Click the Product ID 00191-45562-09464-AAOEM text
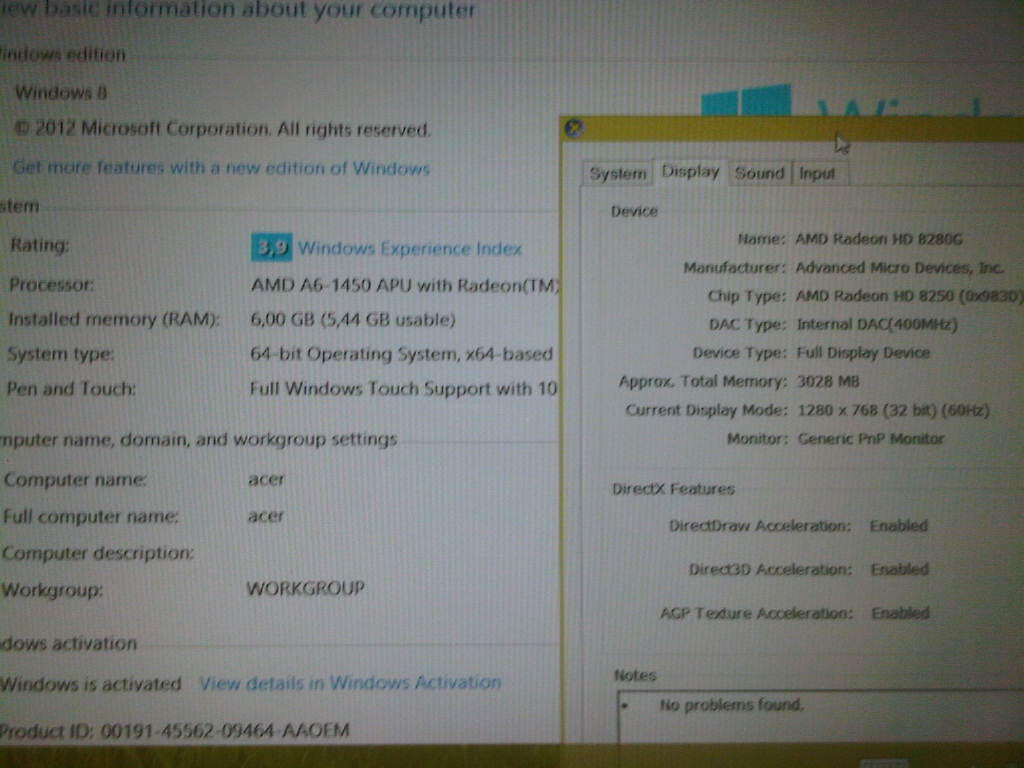The height and width of the screenshot is (768, 1024). 174,731
